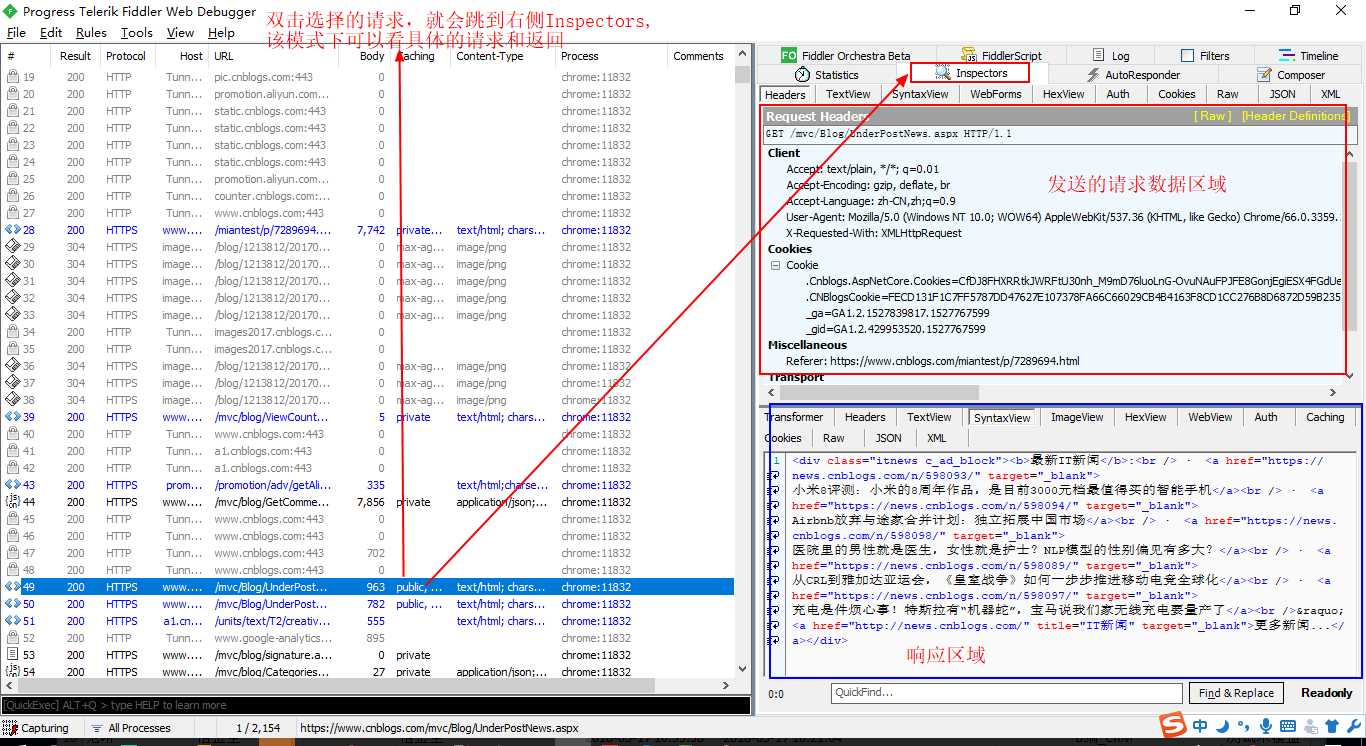Toggle the Chinese 中 input mode icon
This screenshot has width=1366, height=746.
pos(1200,726)
